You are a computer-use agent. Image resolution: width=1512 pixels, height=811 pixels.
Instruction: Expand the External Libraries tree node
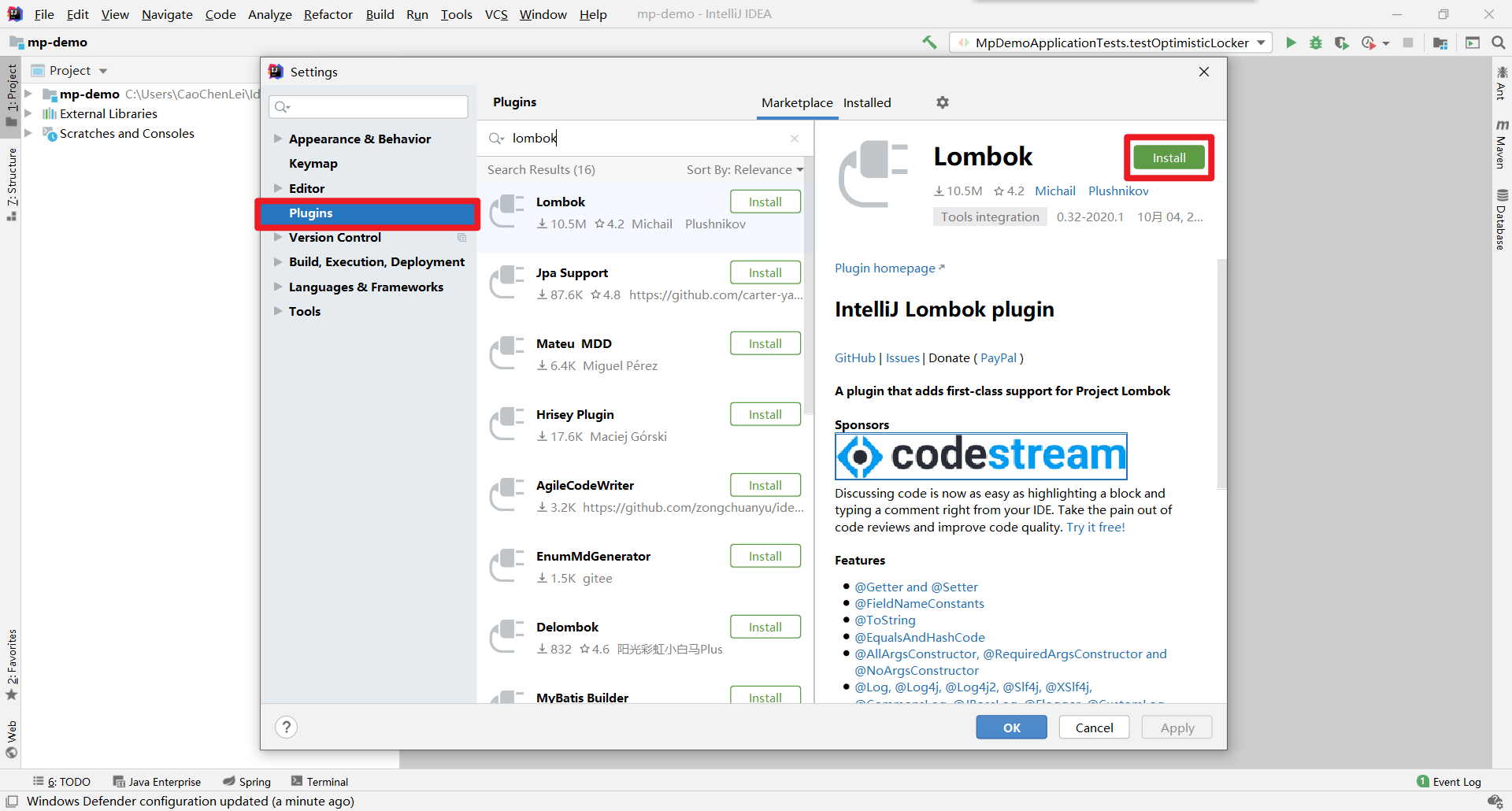point(28,113)
